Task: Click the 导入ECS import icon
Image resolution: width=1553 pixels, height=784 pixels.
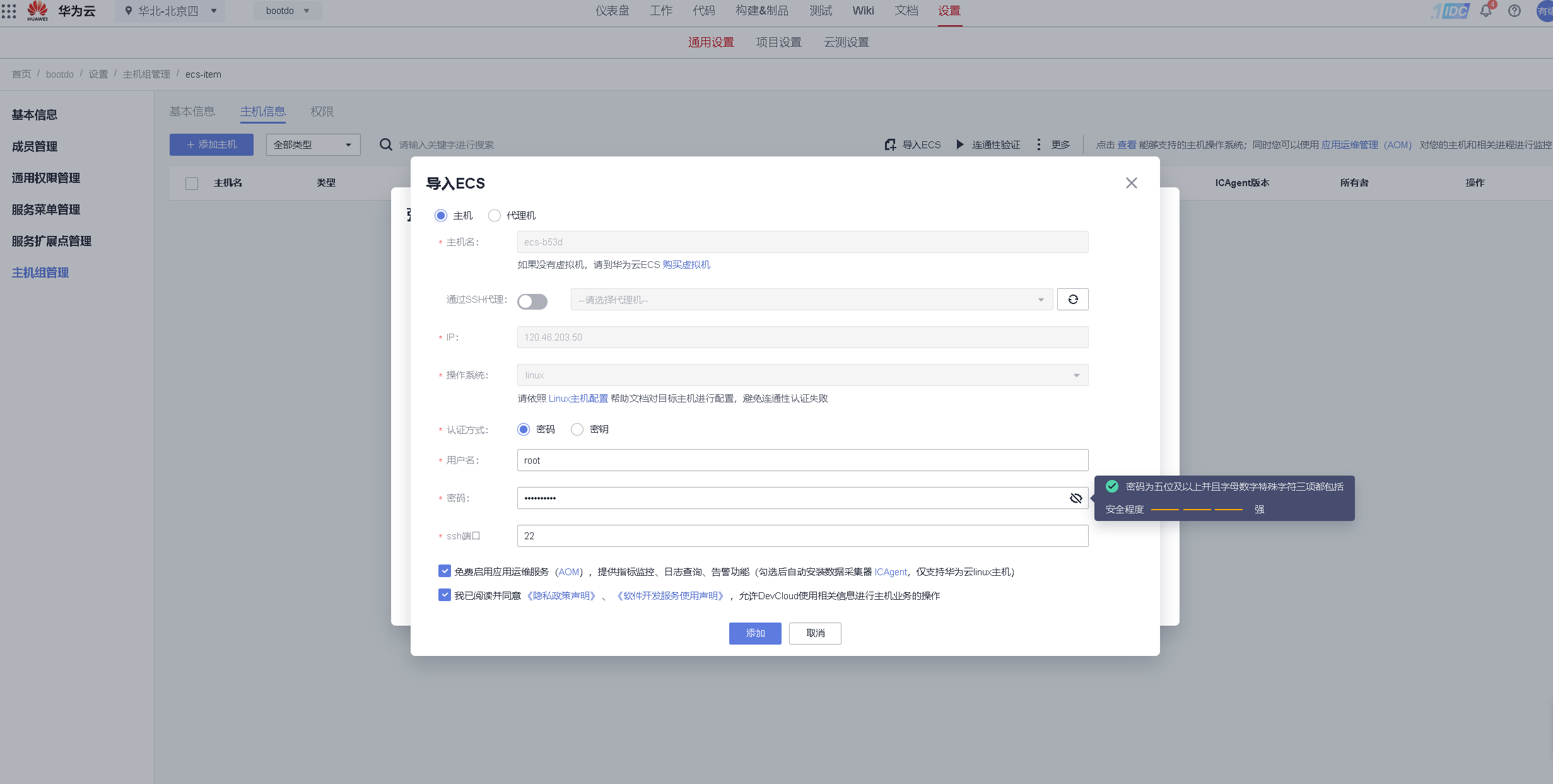Action: (x=890, y=144)
